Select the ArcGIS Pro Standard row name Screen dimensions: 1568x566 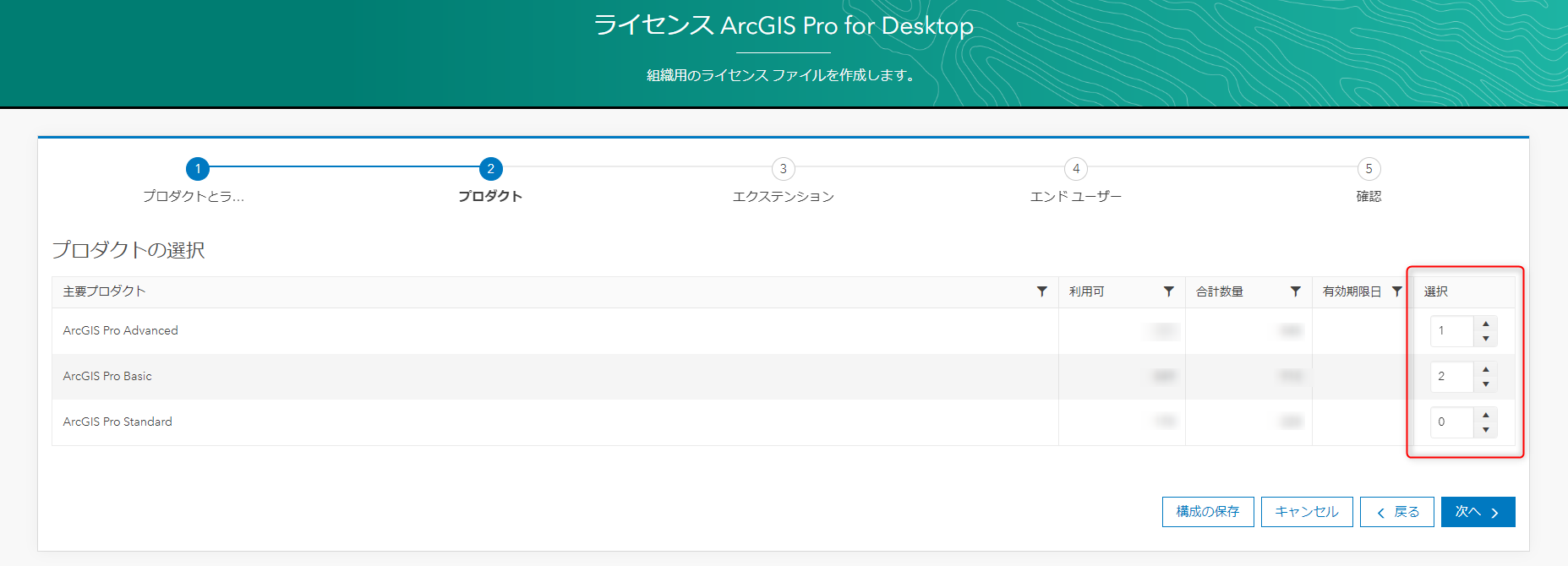pyautogui.click(x=117, y=422)
